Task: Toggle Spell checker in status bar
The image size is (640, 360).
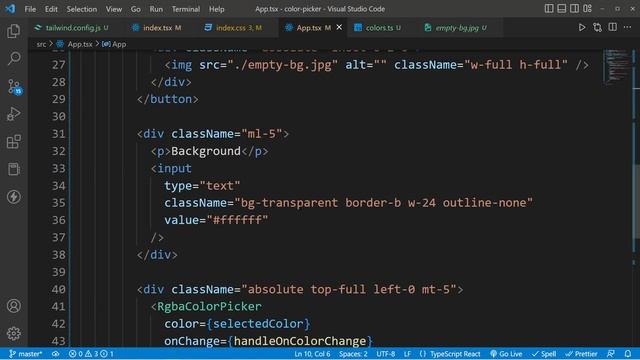Action: point(544,353)
